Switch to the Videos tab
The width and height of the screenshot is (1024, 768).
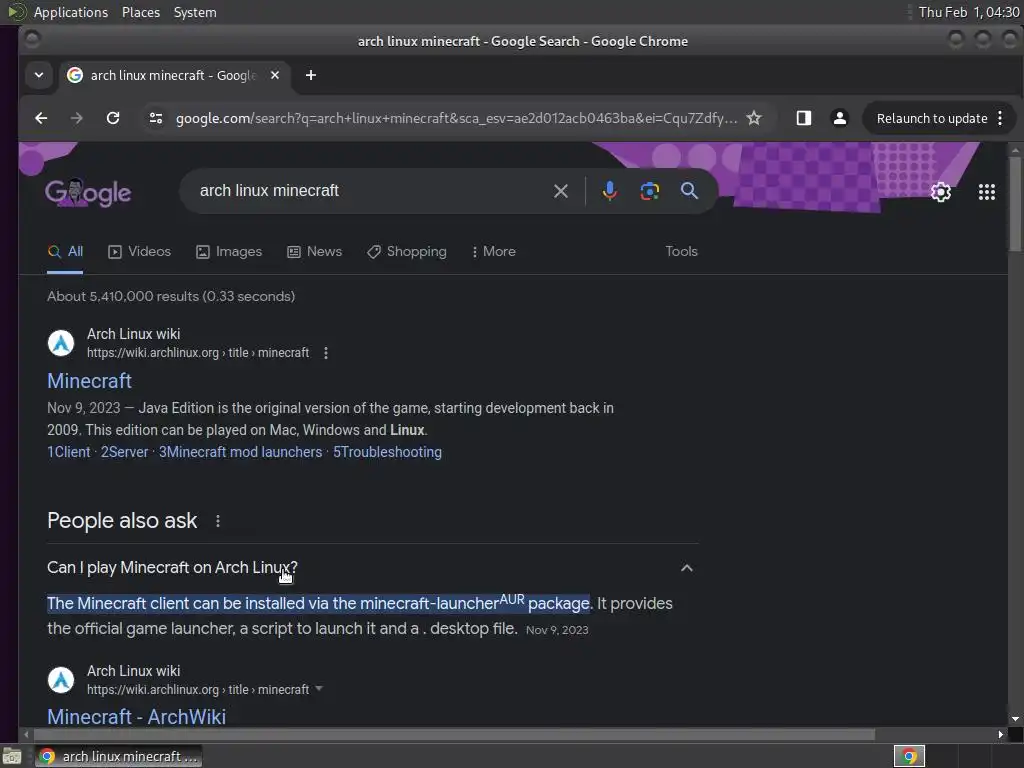tap(140, 251)
